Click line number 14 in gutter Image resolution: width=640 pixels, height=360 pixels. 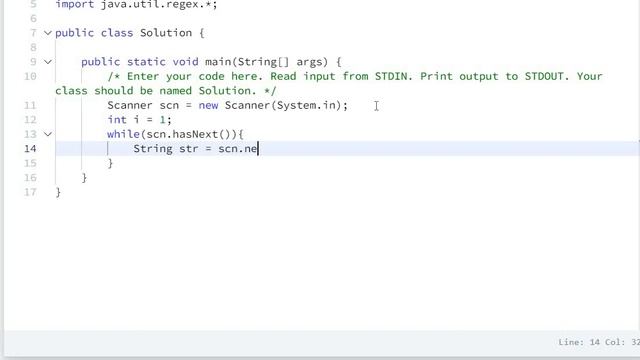point(30,149)
